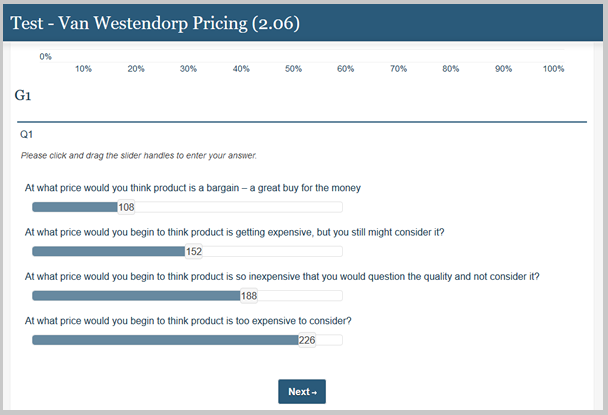Click the Q1 question label
608x415 pixels.
(26, 134)
